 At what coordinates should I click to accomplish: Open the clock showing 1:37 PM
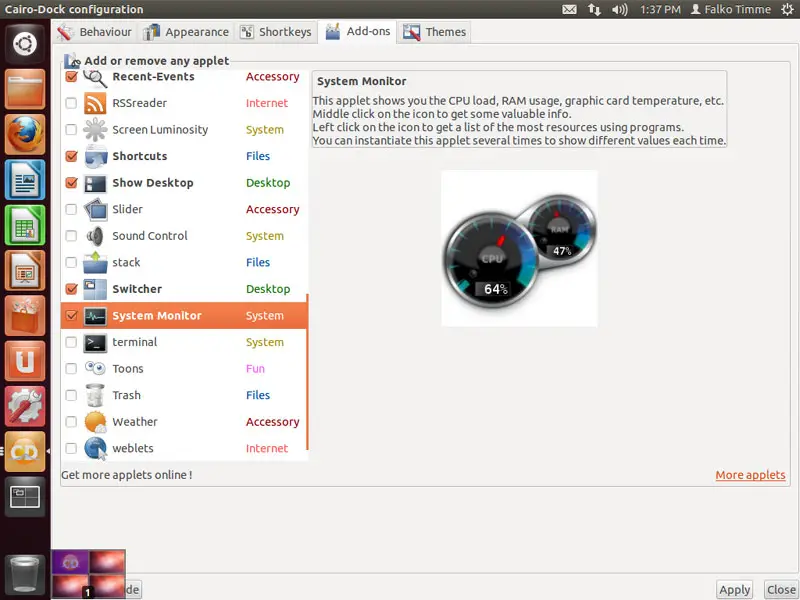(x=660, y=10)
